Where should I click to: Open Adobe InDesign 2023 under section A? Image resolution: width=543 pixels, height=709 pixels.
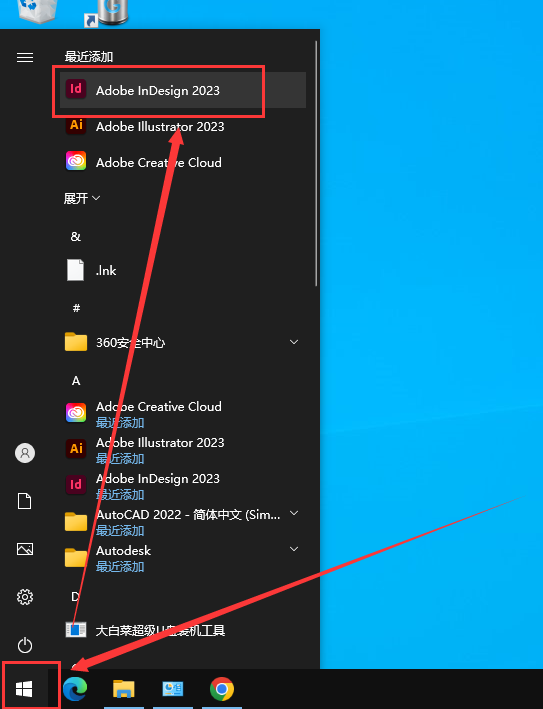[x=183, y=485]
